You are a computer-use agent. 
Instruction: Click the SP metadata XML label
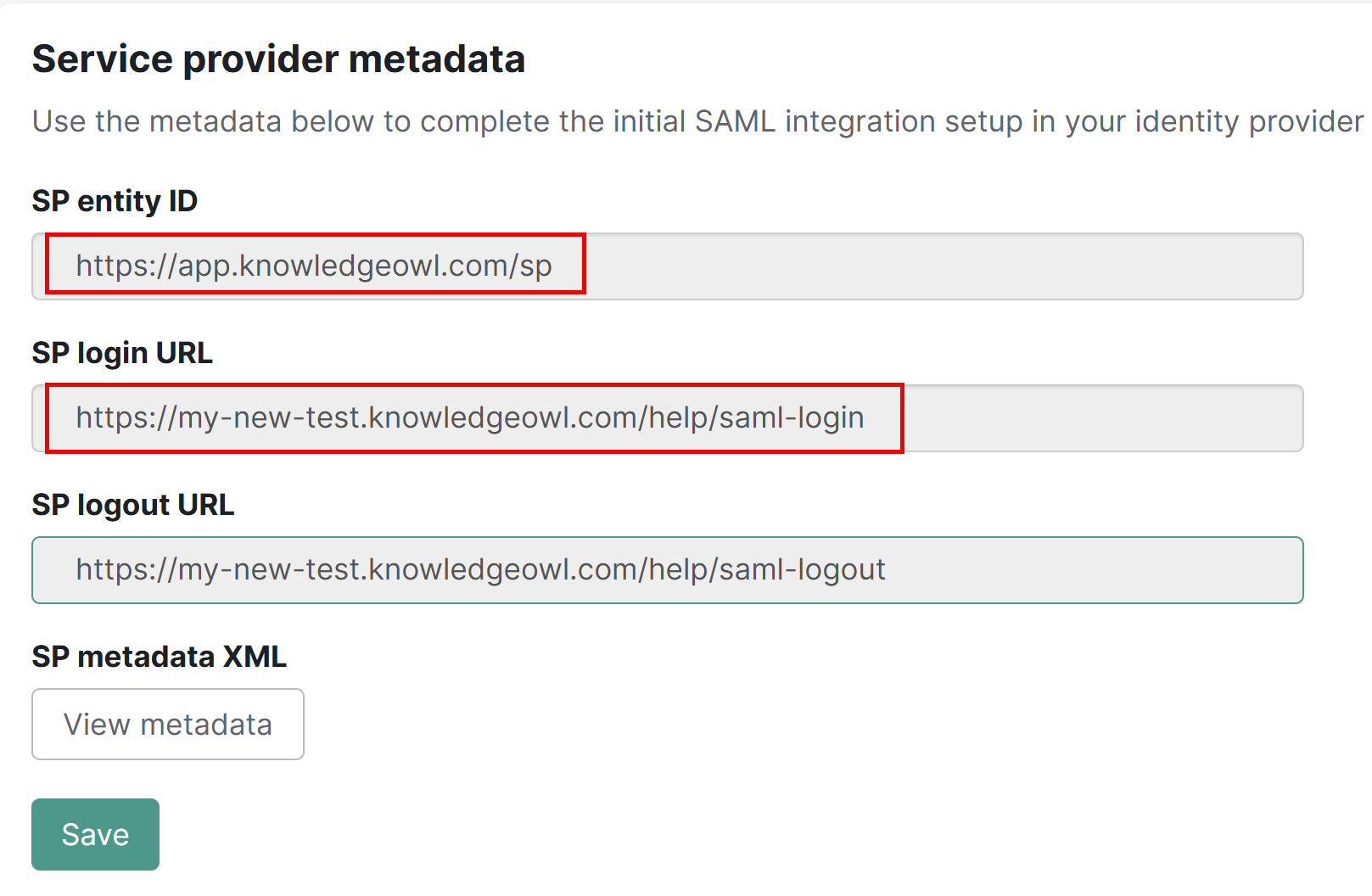(159, 657)
